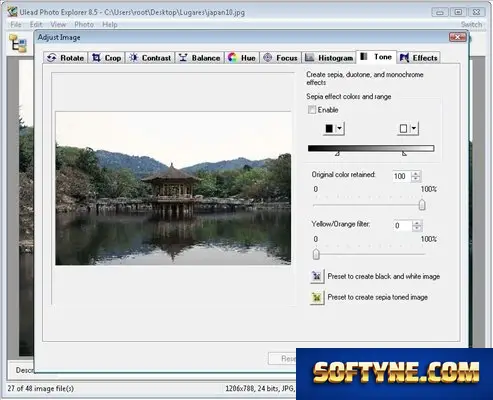Click the black and white preset icon
The image size is (493, 400).
[317, 276]
